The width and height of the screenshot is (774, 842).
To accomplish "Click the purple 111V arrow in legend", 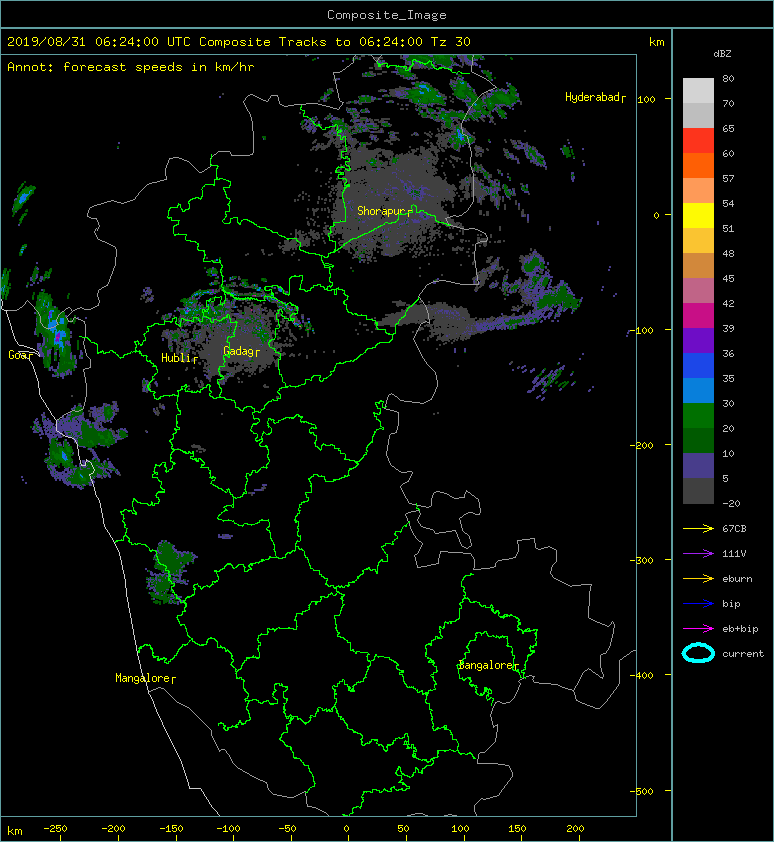I will pyautogui.click(x=698, y=553).
